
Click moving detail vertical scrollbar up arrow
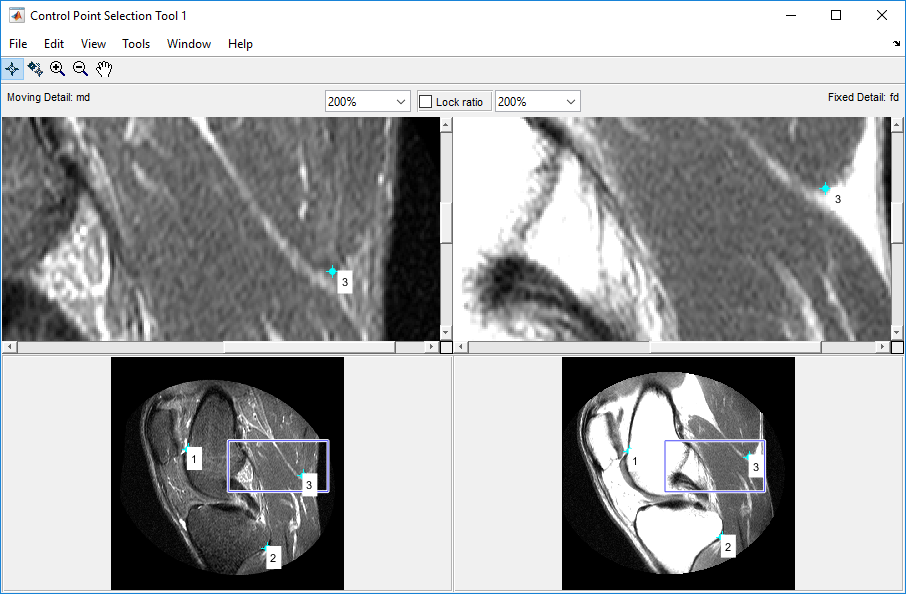[445, 124]
